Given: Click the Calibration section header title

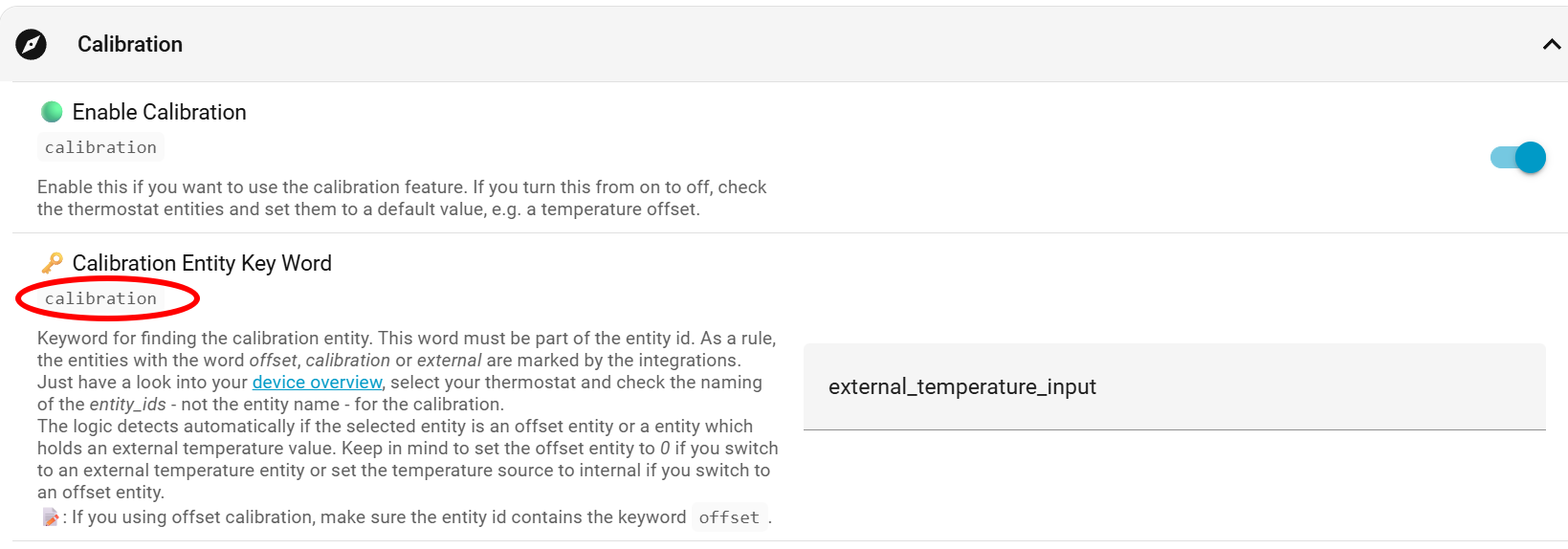Looking at the screenshot, I should click(130, 45).
